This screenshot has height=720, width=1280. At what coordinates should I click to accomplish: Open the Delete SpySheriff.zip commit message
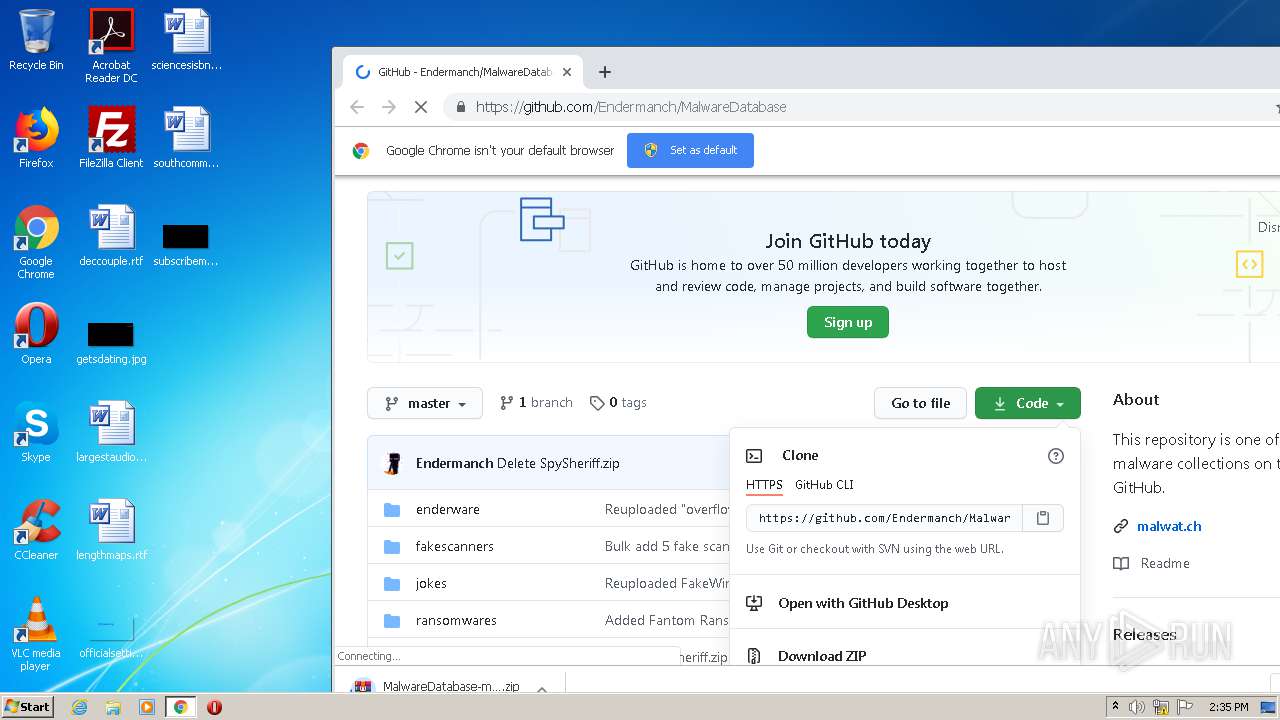[558, 464]
